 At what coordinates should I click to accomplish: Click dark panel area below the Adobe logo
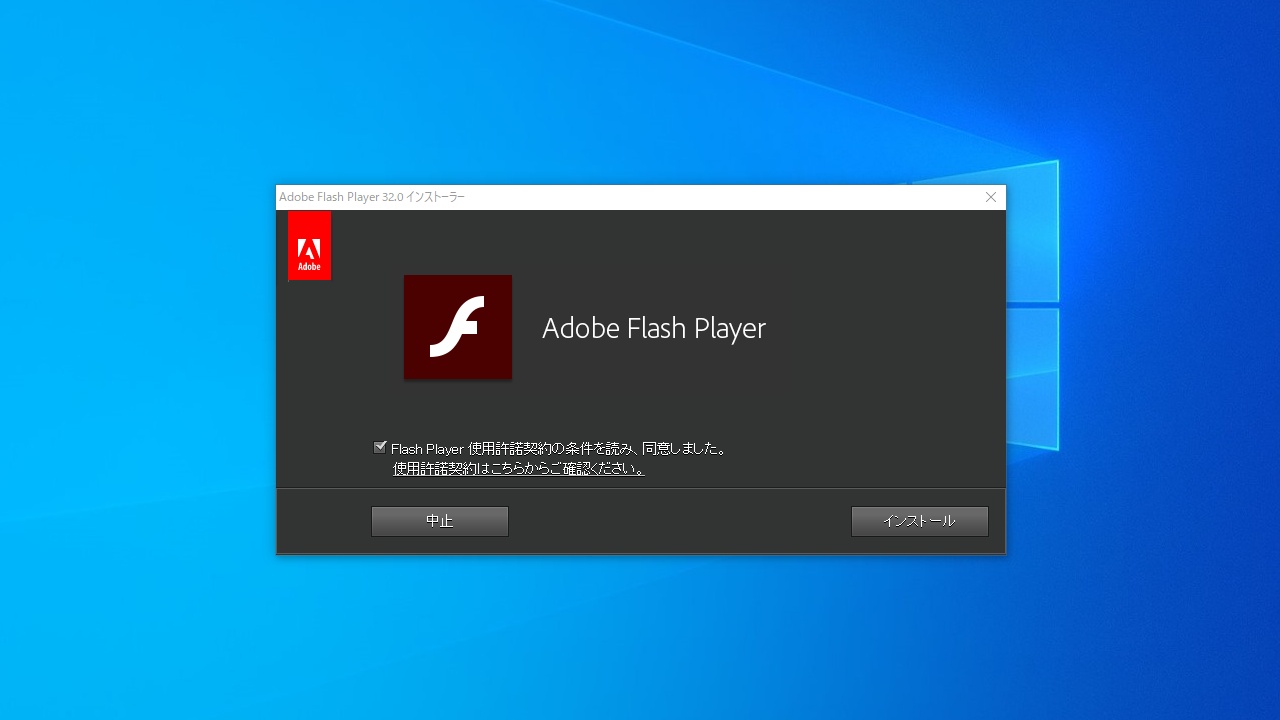tap(310, 380)
